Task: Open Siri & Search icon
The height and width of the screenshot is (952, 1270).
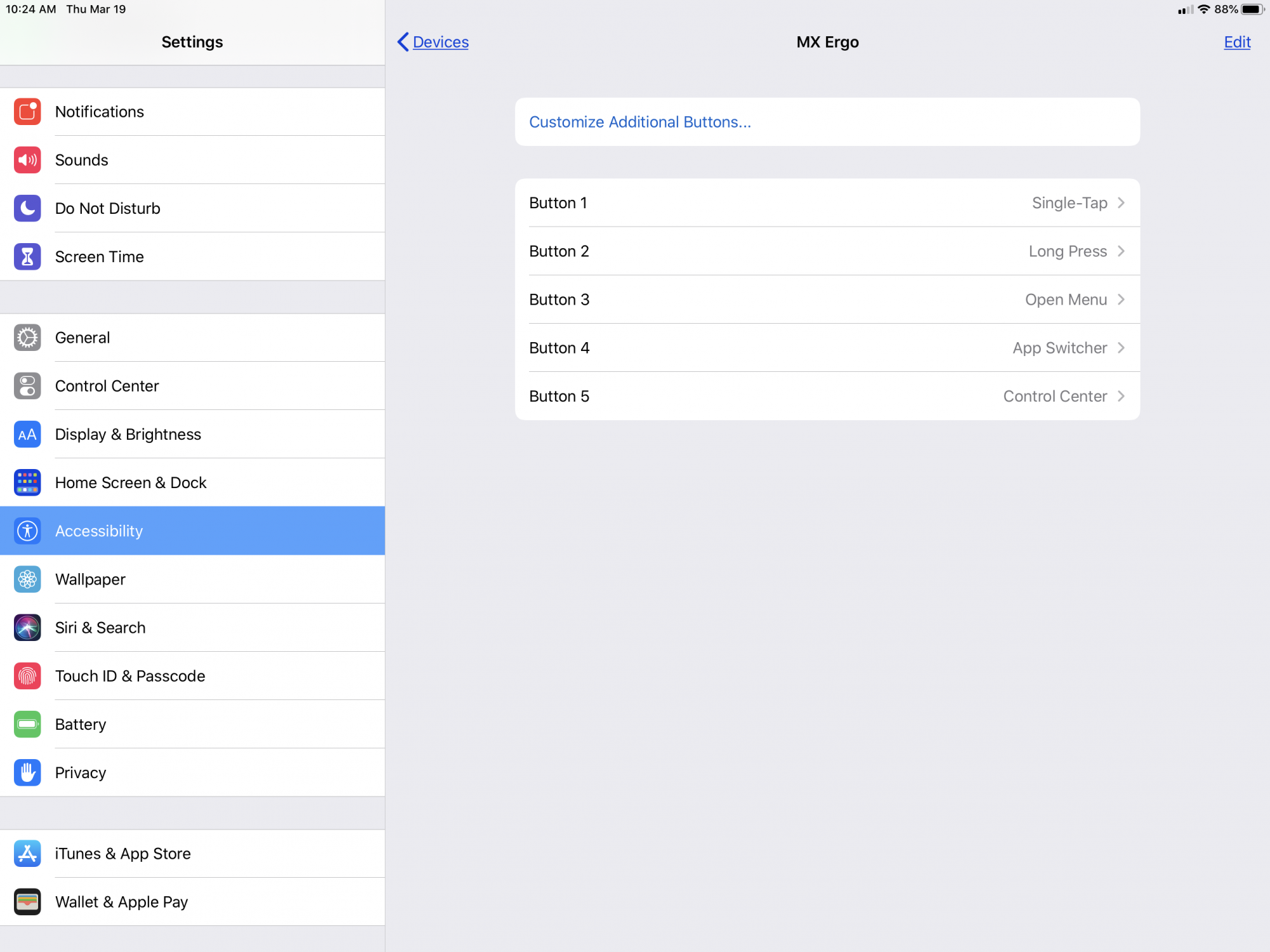Action: point(27,628)
